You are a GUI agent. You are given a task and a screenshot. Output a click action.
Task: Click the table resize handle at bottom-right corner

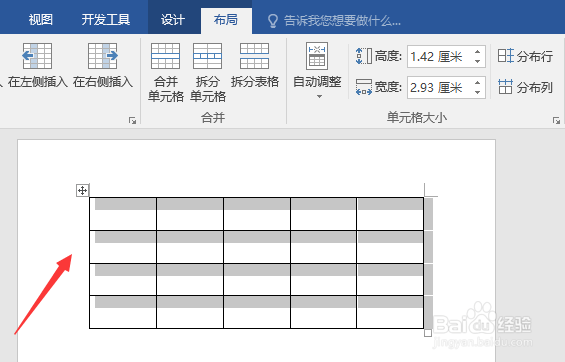tap(428, 333)
